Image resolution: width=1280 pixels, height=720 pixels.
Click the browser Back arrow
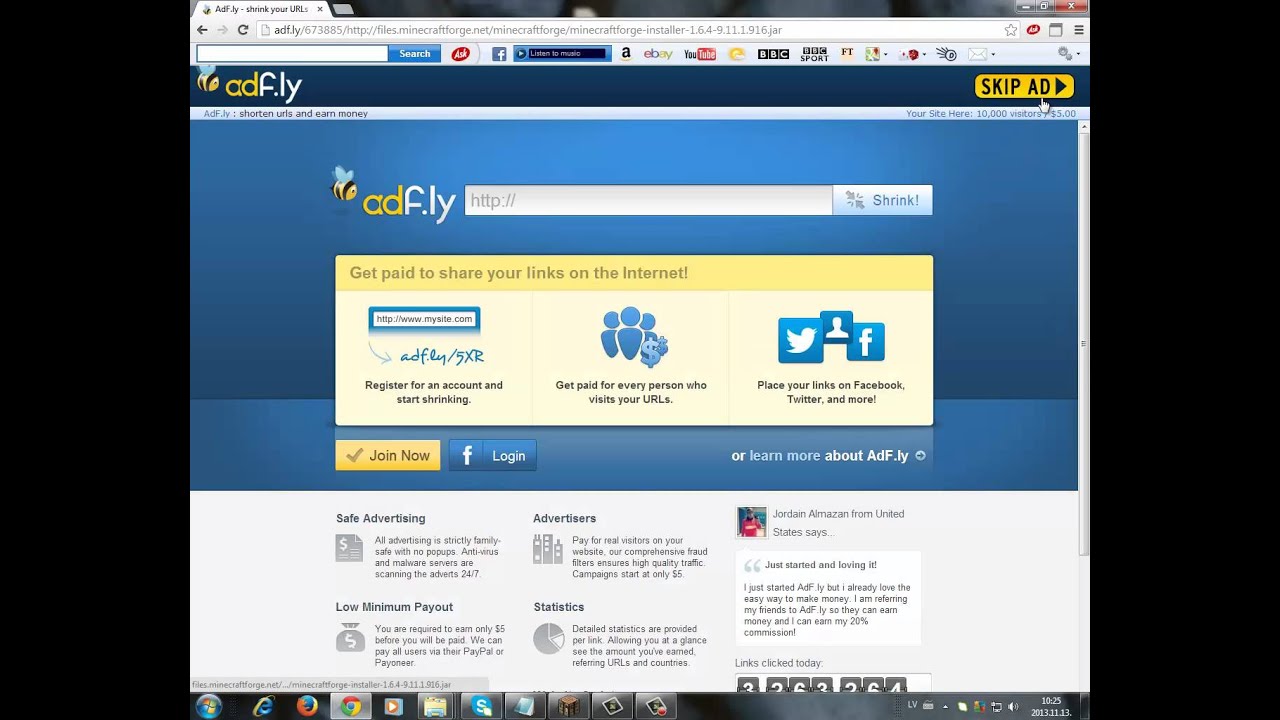(203, 30)
